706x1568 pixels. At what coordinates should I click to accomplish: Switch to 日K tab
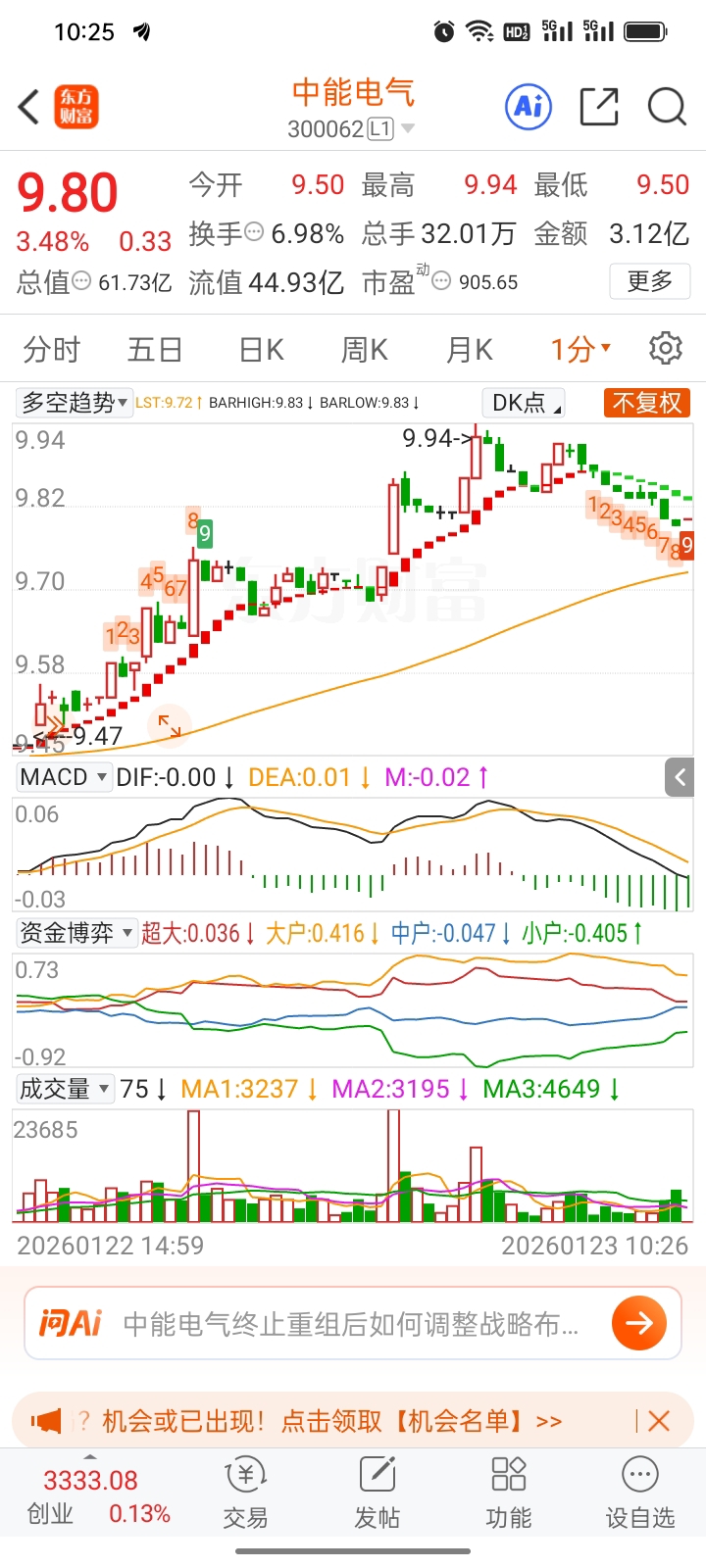click(x=262, y=349)
